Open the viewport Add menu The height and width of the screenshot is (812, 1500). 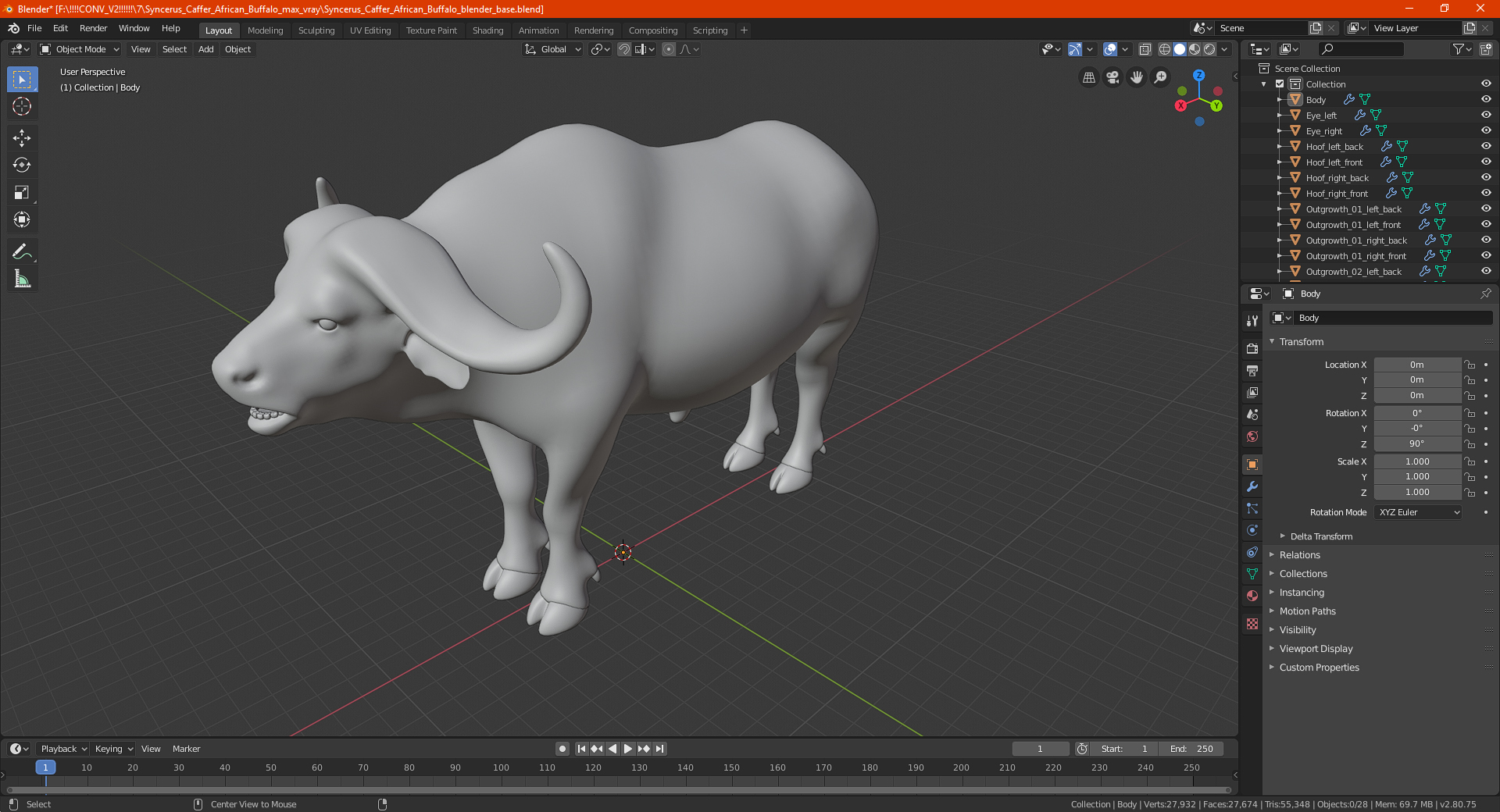(x=206, y=49)
